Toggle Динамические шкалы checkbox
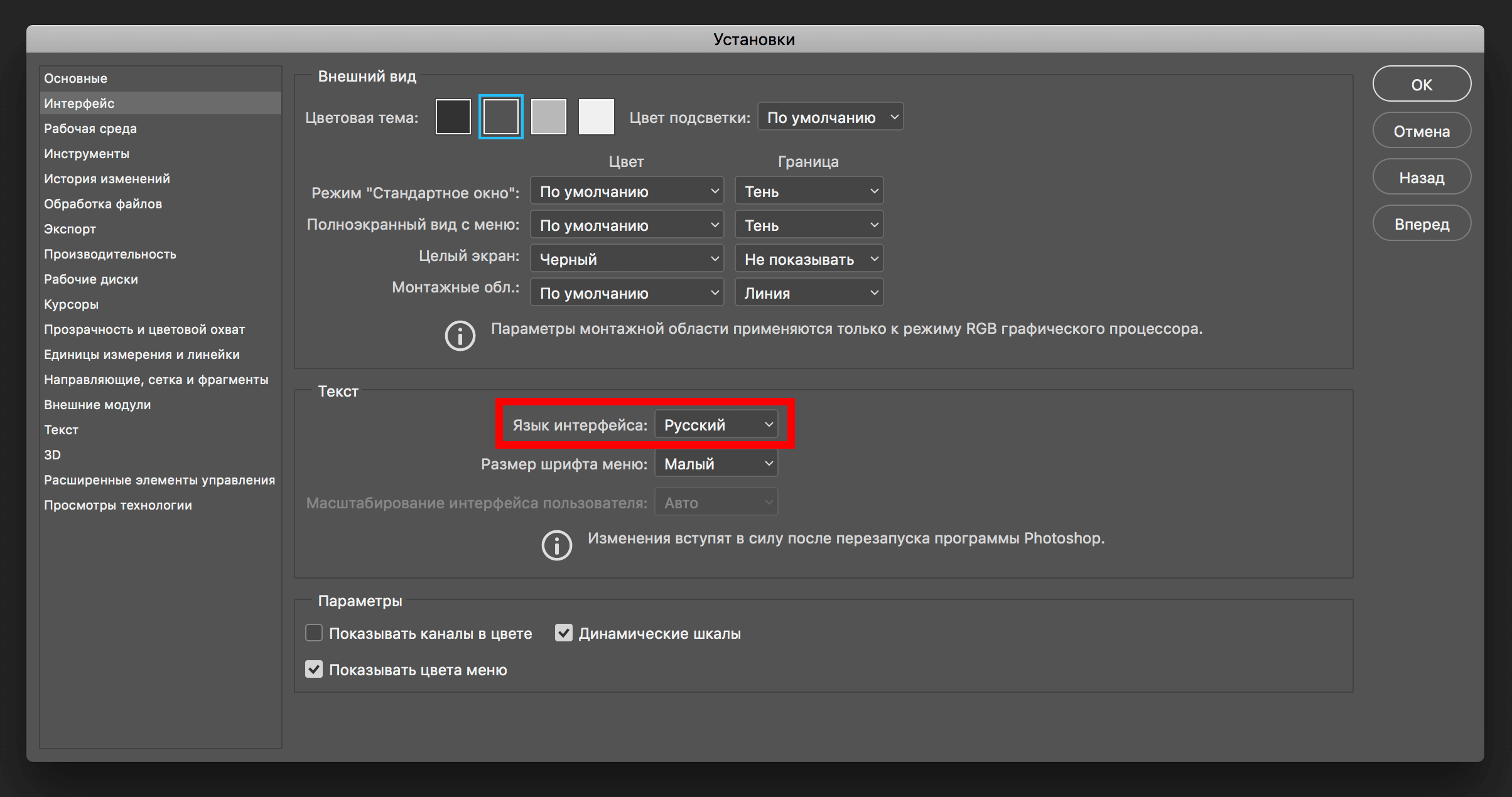This screenshot has width=1512, height=797. click(x=563, y=633)
